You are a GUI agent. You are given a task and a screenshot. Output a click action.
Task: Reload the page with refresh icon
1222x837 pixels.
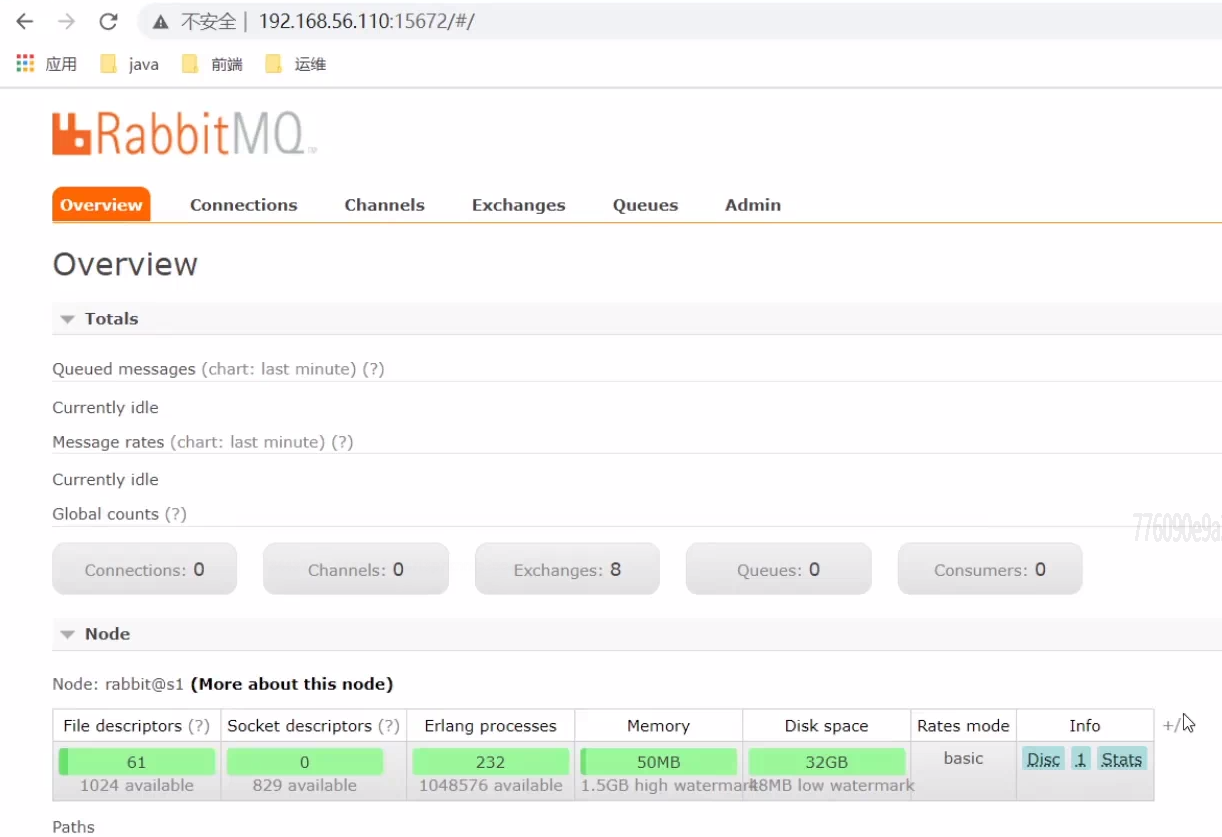(x=108, y=21)
